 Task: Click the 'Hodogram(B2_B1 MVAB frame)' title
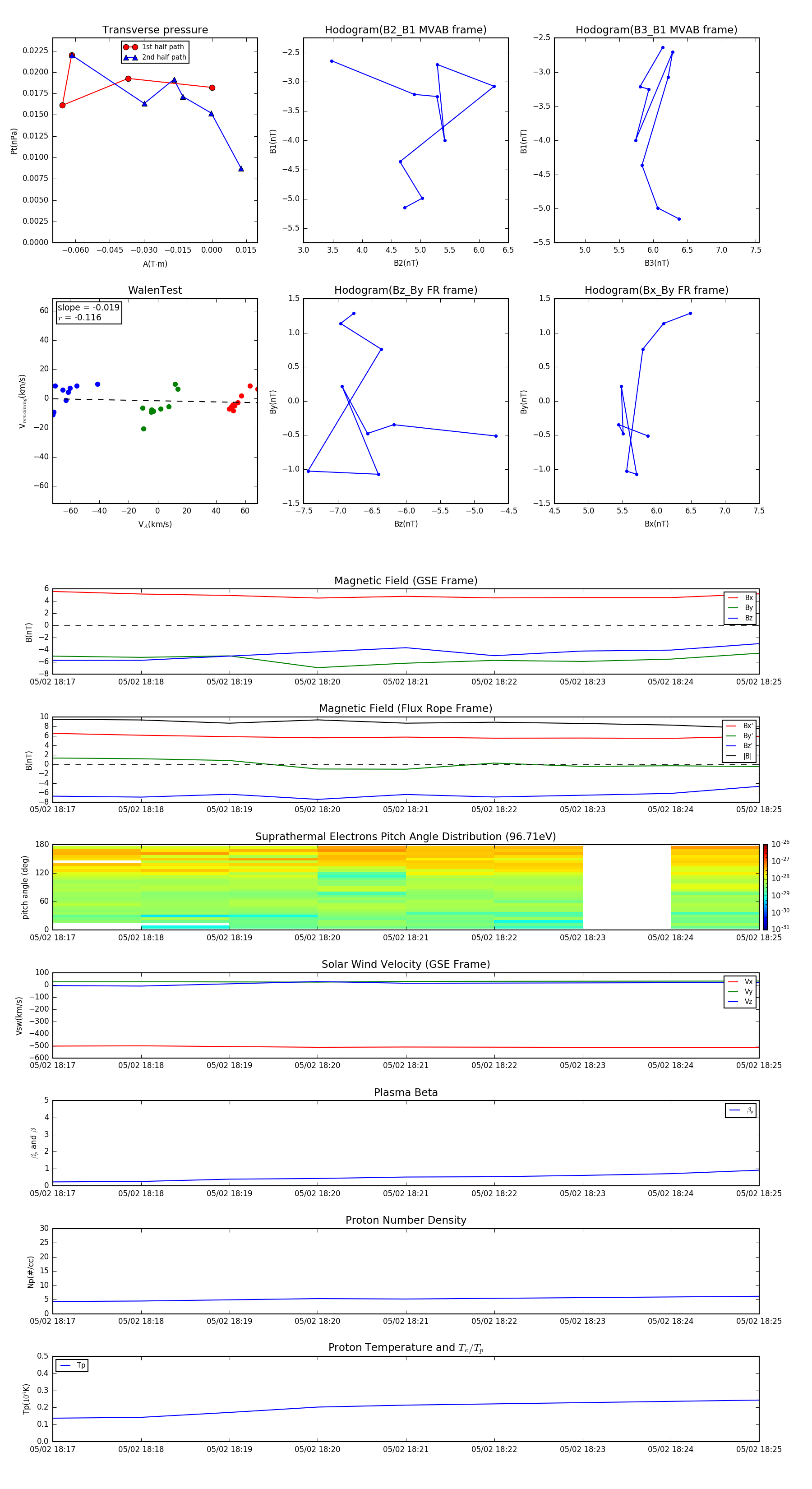point(406,30)
